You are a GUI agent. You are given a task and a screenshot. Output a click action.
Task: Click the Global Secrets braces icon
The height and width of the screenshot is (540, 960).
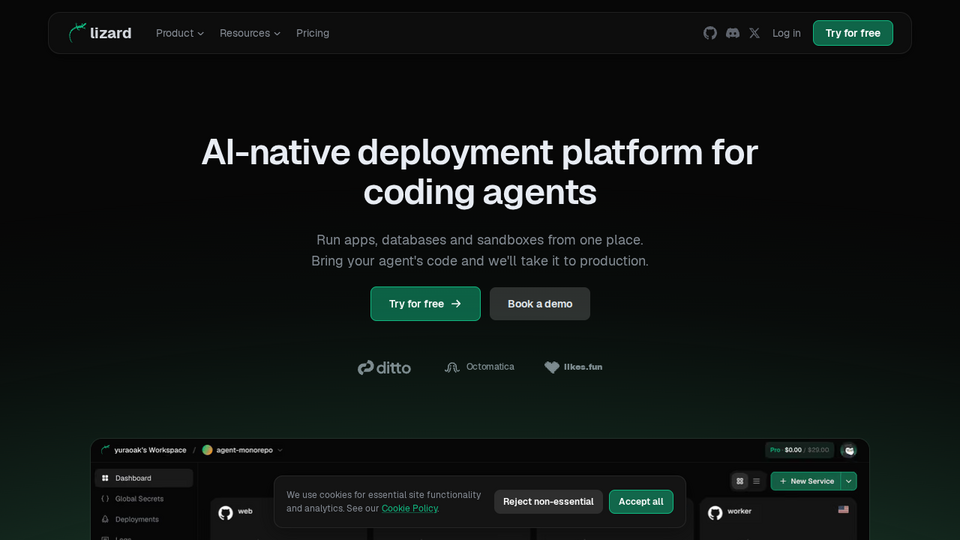[x=105, y=498]
